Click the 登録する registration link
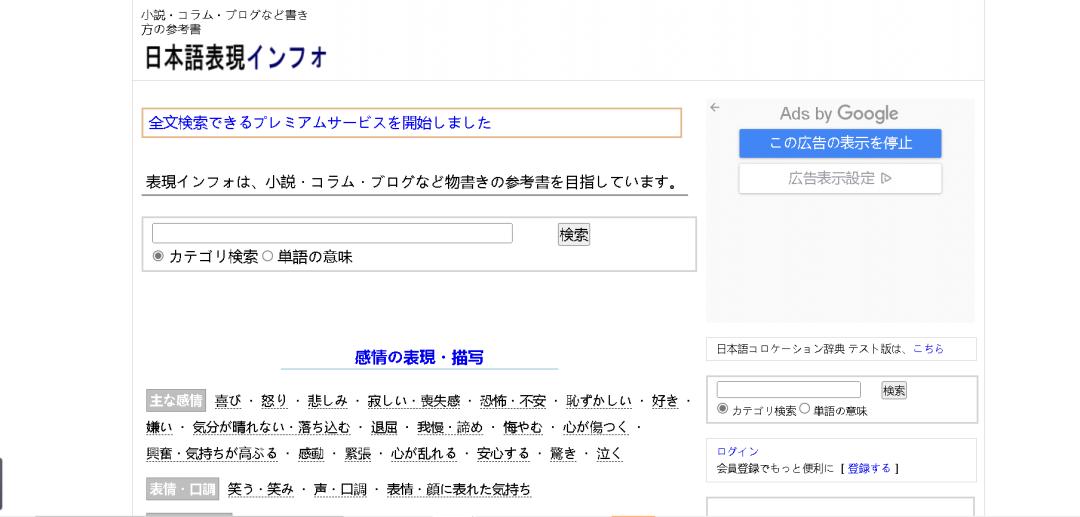 869,468
